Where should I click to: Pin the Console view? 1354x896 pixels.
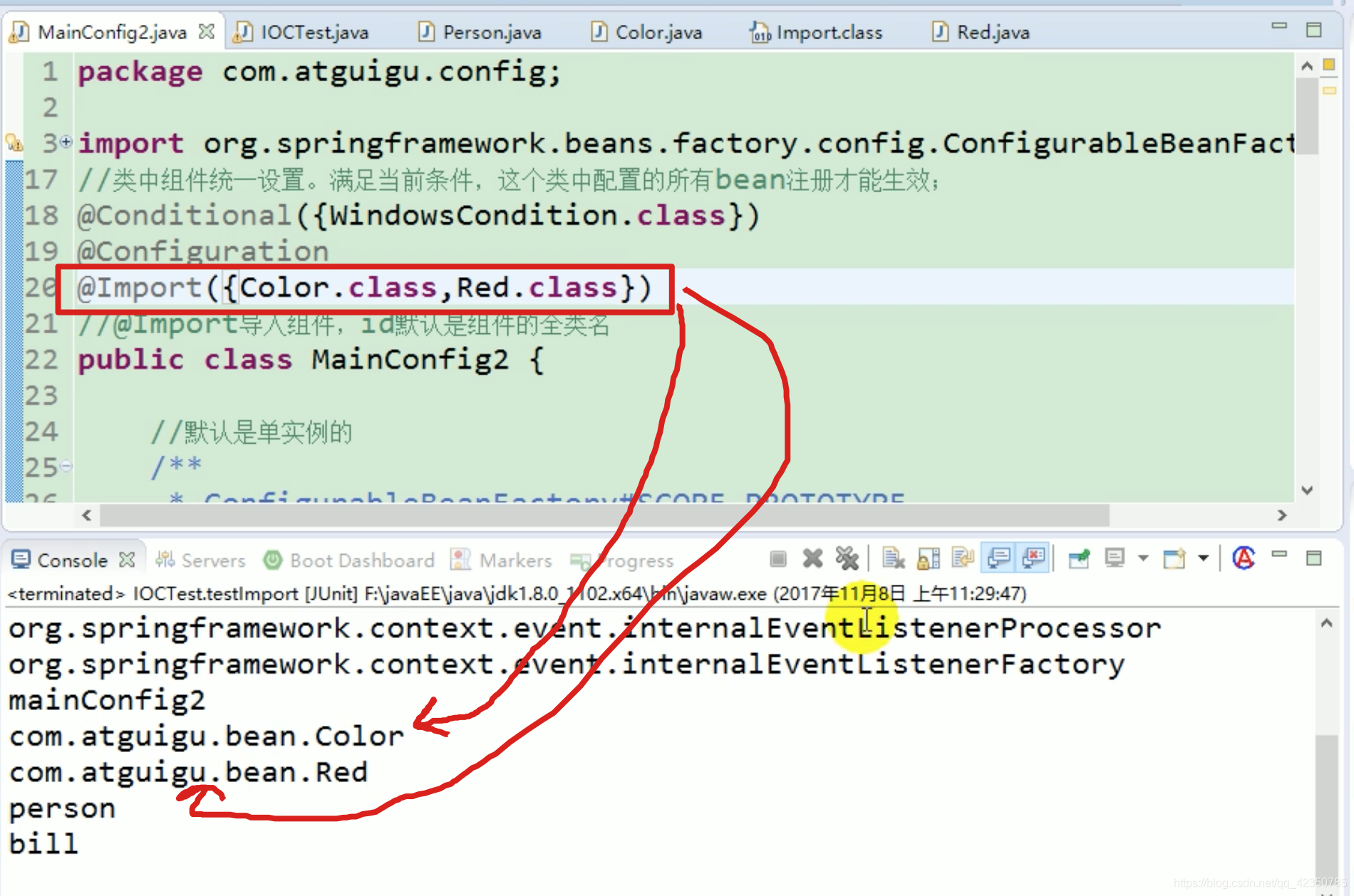point(1079,559)
